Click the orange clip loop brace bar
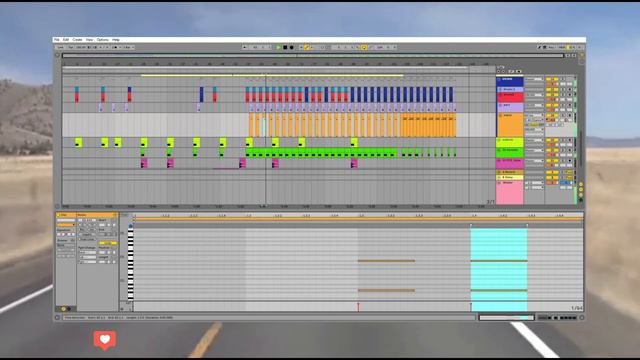This screenshot has height=360, width=640. pyautogui.click(x=358, y=219)
